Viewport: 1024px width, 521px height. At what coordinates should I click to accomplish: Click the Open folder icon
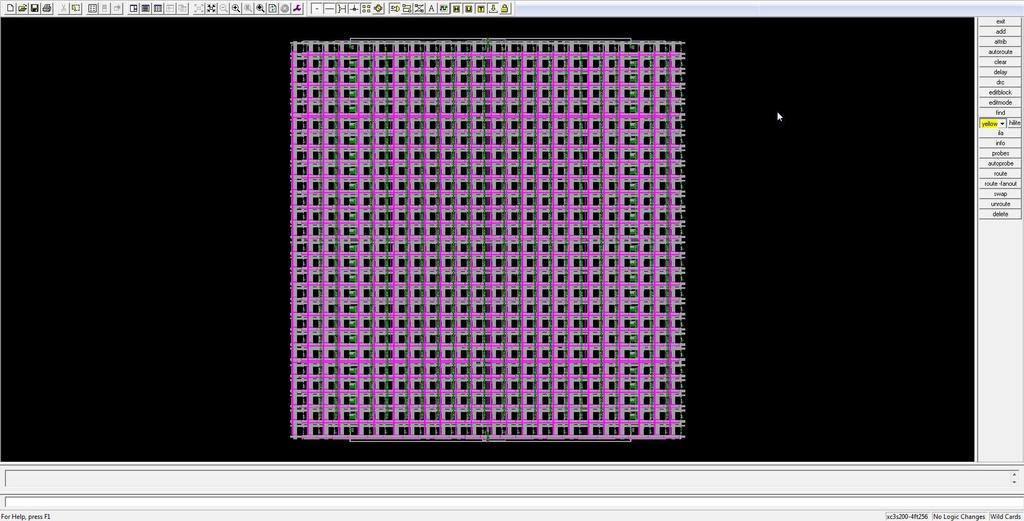(22, 8)
